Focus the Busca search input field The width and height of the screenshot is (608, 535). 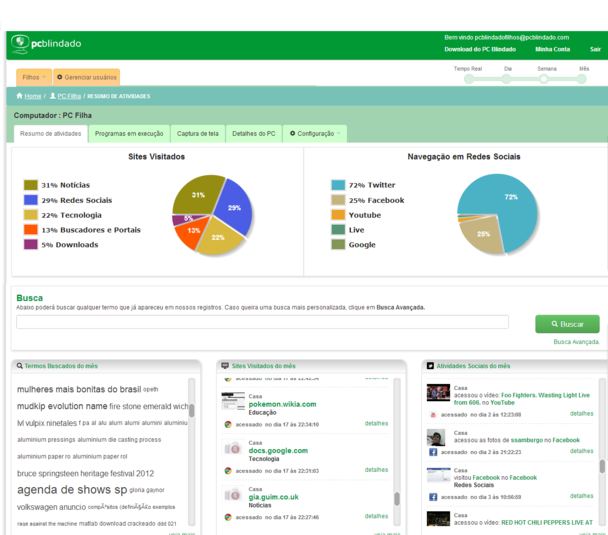point(262,322)
